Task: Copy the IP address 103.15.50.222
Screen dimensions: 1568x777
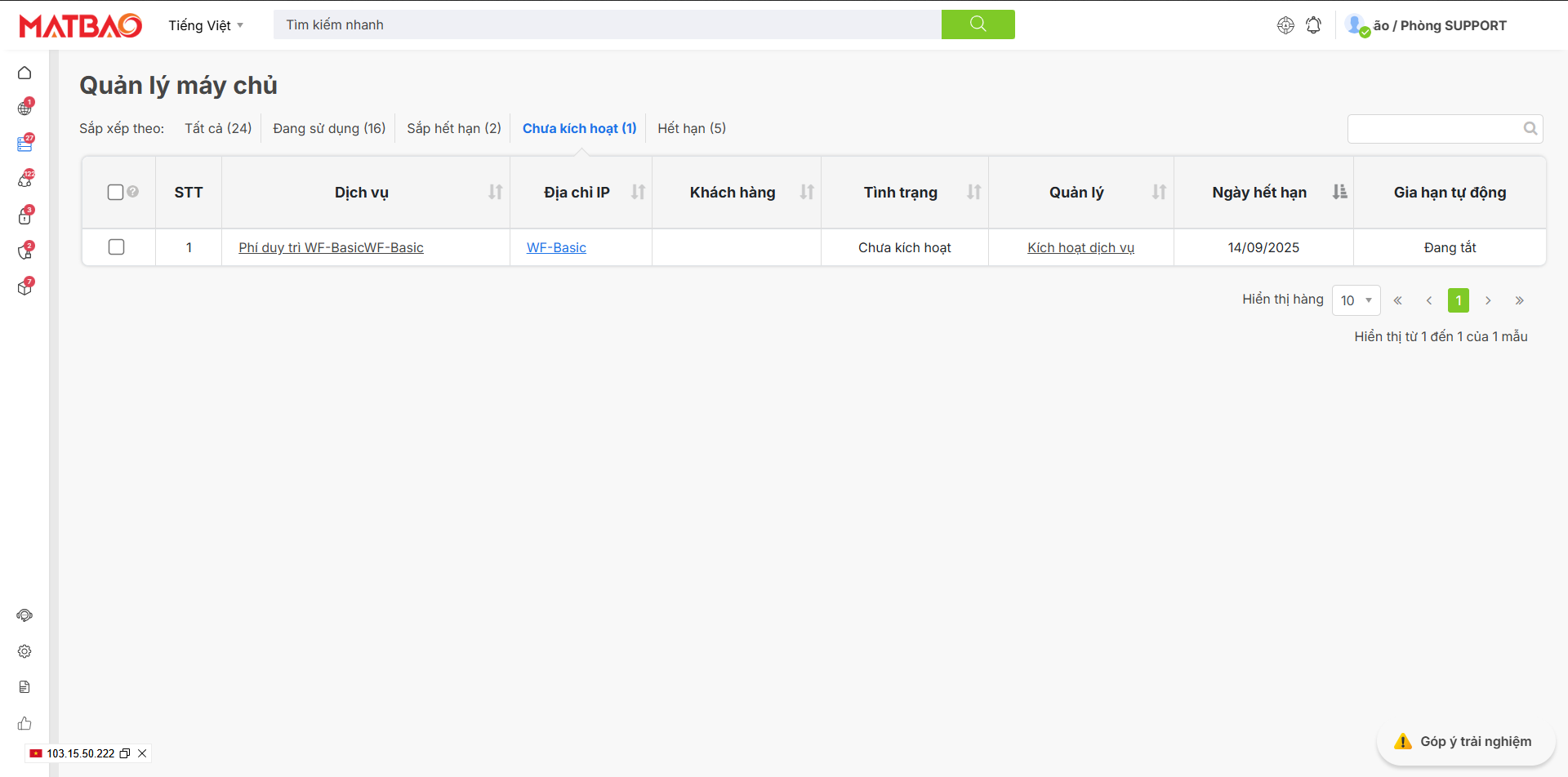Action: (x=125, y=753)
